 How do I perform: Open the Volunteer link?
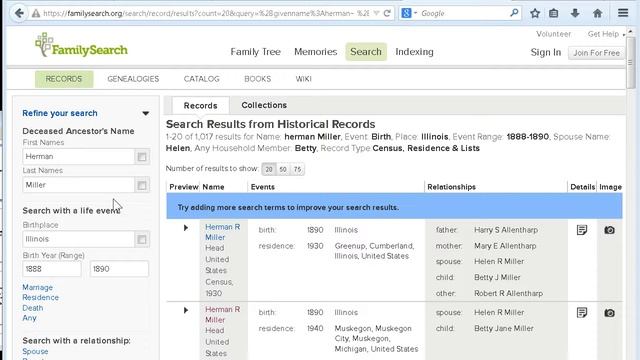(553, 34)
